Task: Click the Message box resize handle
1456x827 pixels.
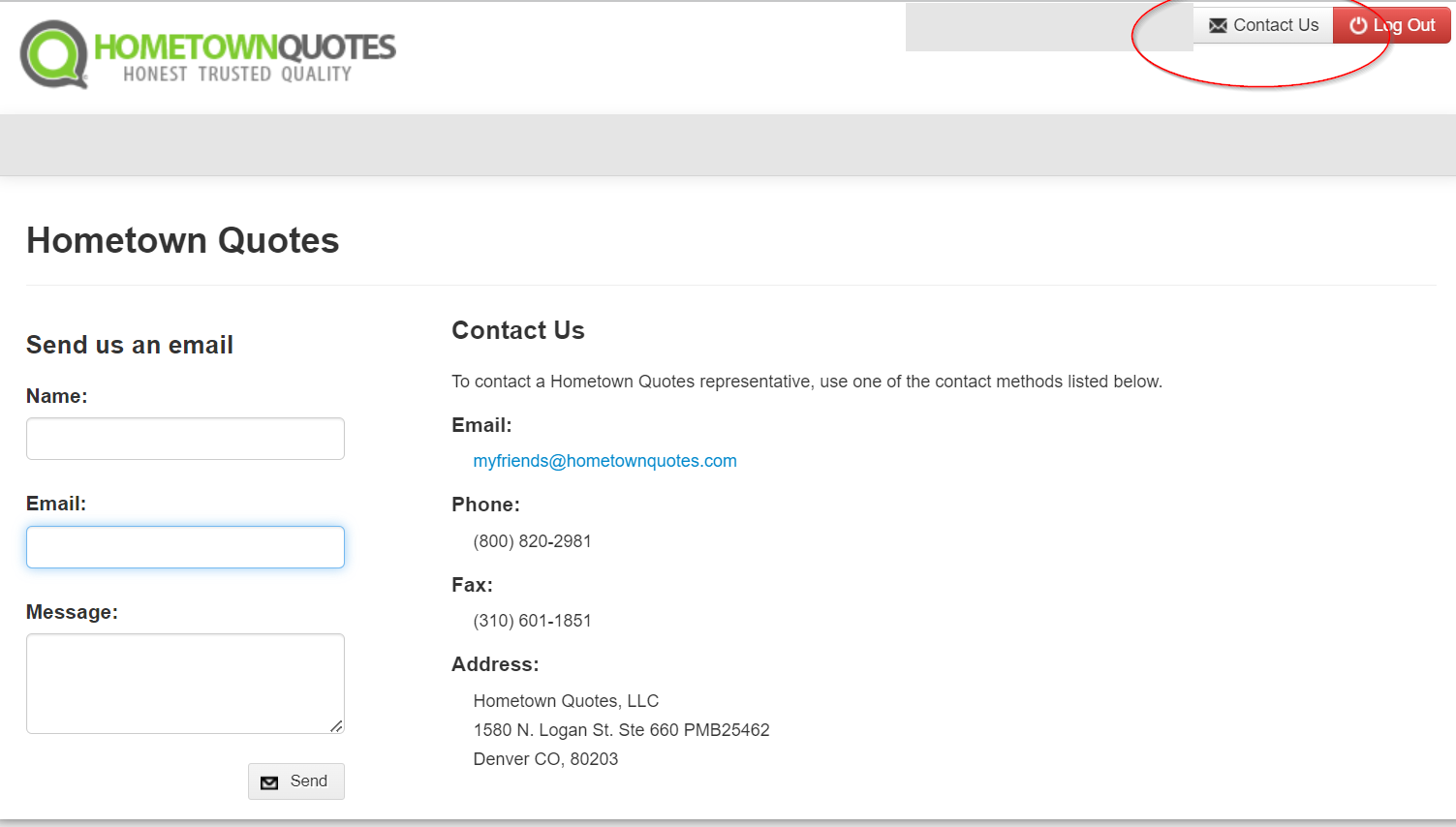Action: click(336, 725)
